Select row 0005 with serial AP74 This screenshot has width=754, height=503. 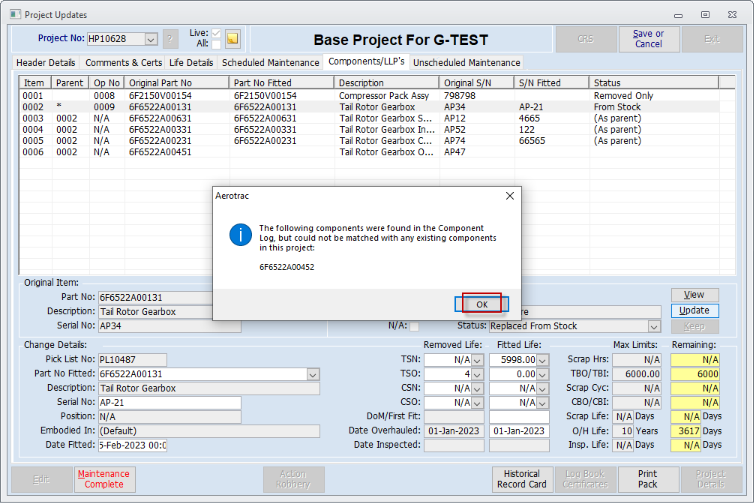coord(369,140)
